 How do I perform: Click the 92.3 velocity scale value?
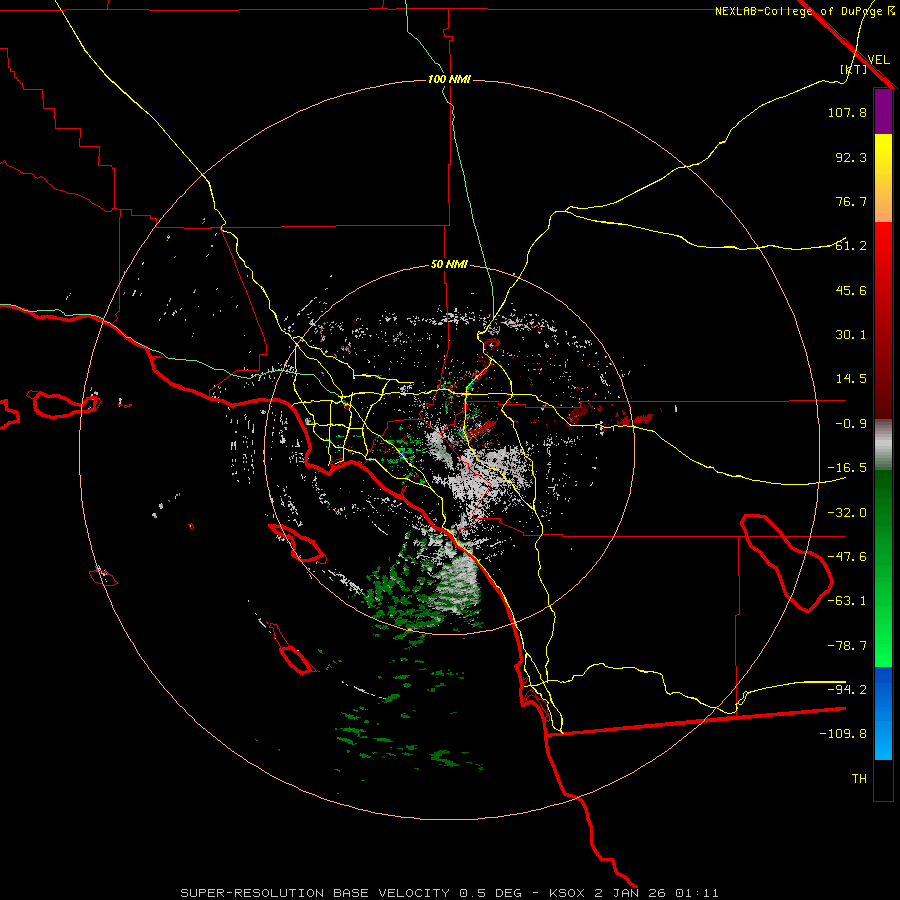(851, 157)
